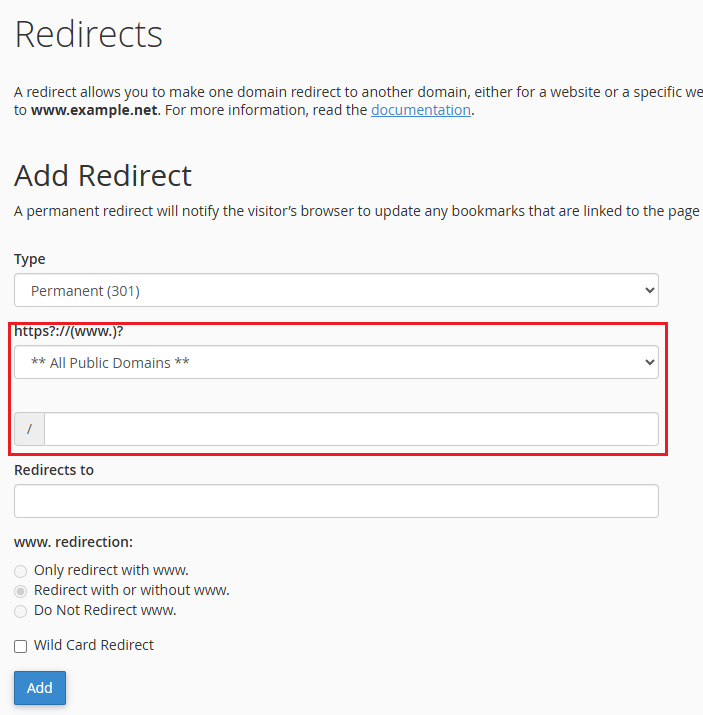Click the blue Add button
The height and width of the screenshot is (715, 703).
click(40, 688)
